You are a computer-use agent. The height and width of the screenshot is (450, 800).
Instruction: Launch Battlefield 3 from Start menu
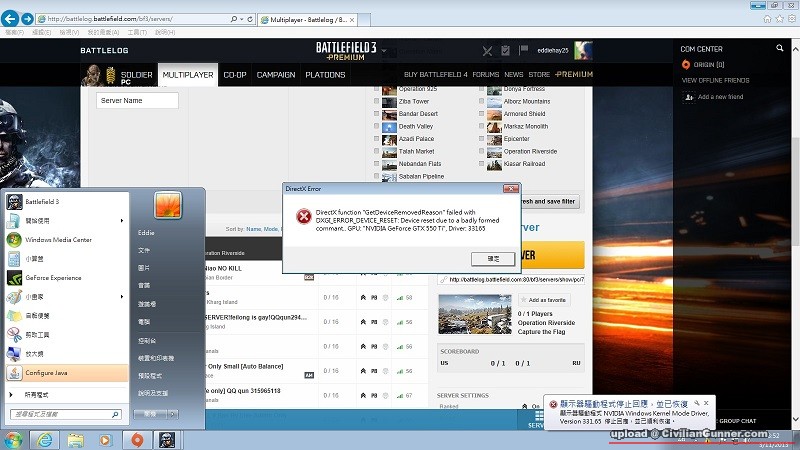(42, 201)
